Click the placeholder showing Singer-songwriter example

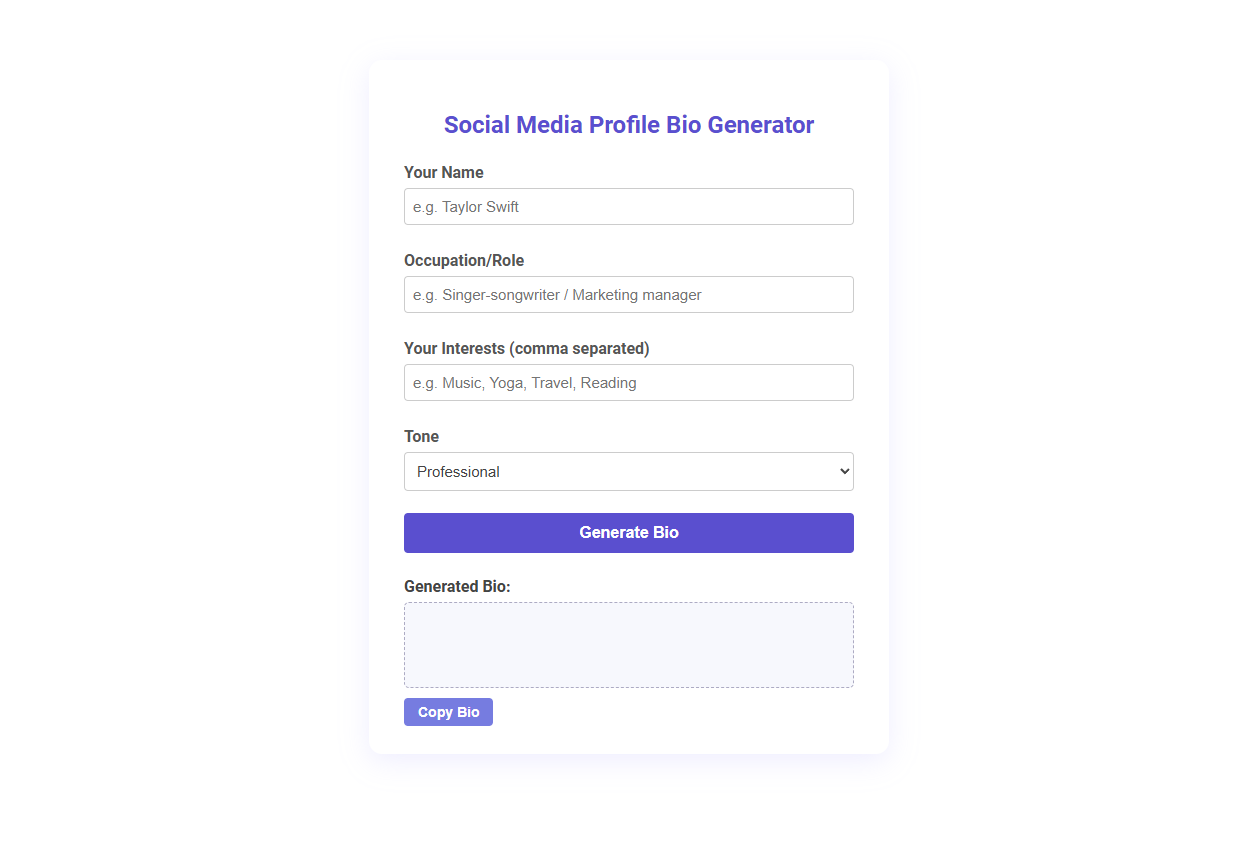(x=557, y=294)
